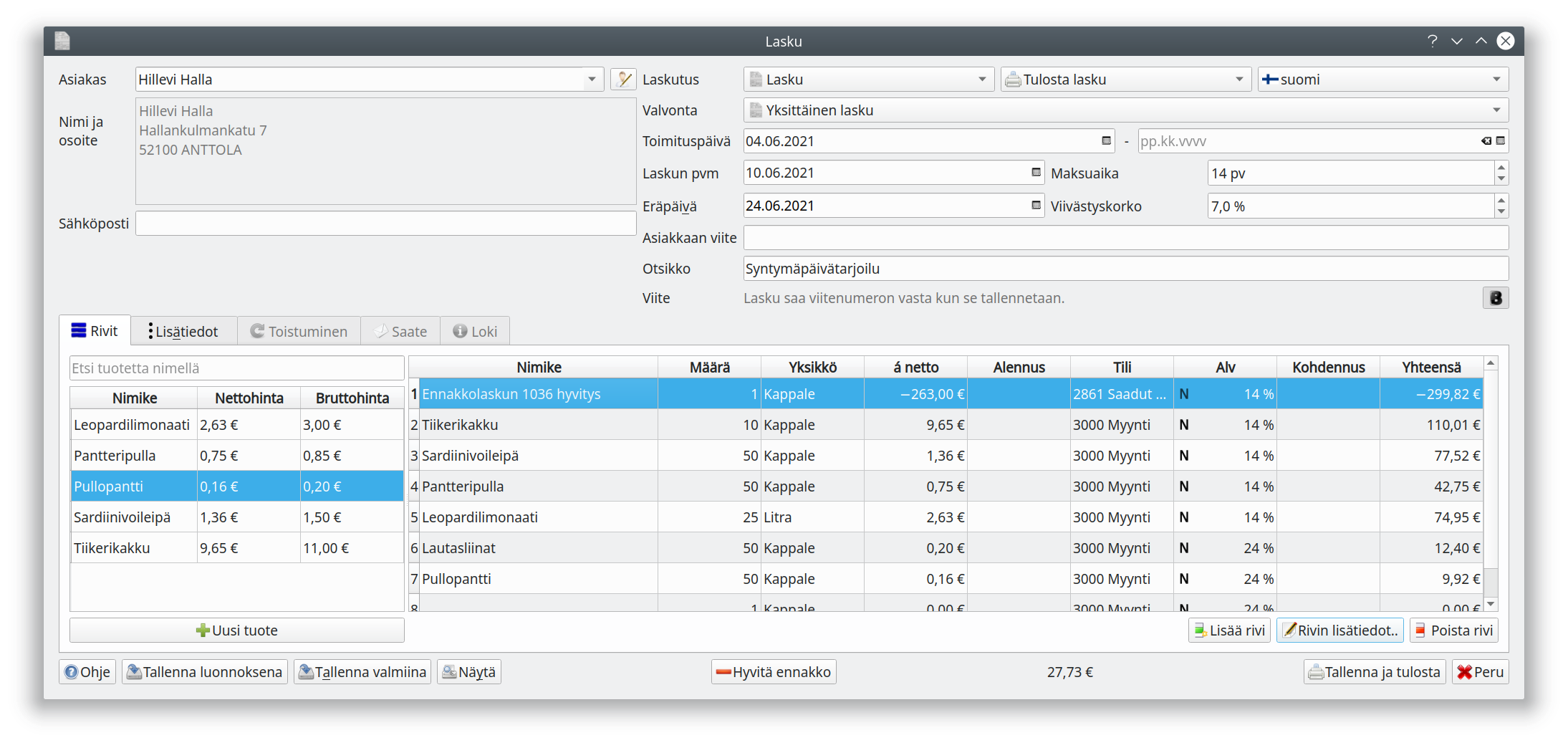
Task: Click Tallenna ja tulosta button
Action: pyautogui.click(x=1374, y=672)
